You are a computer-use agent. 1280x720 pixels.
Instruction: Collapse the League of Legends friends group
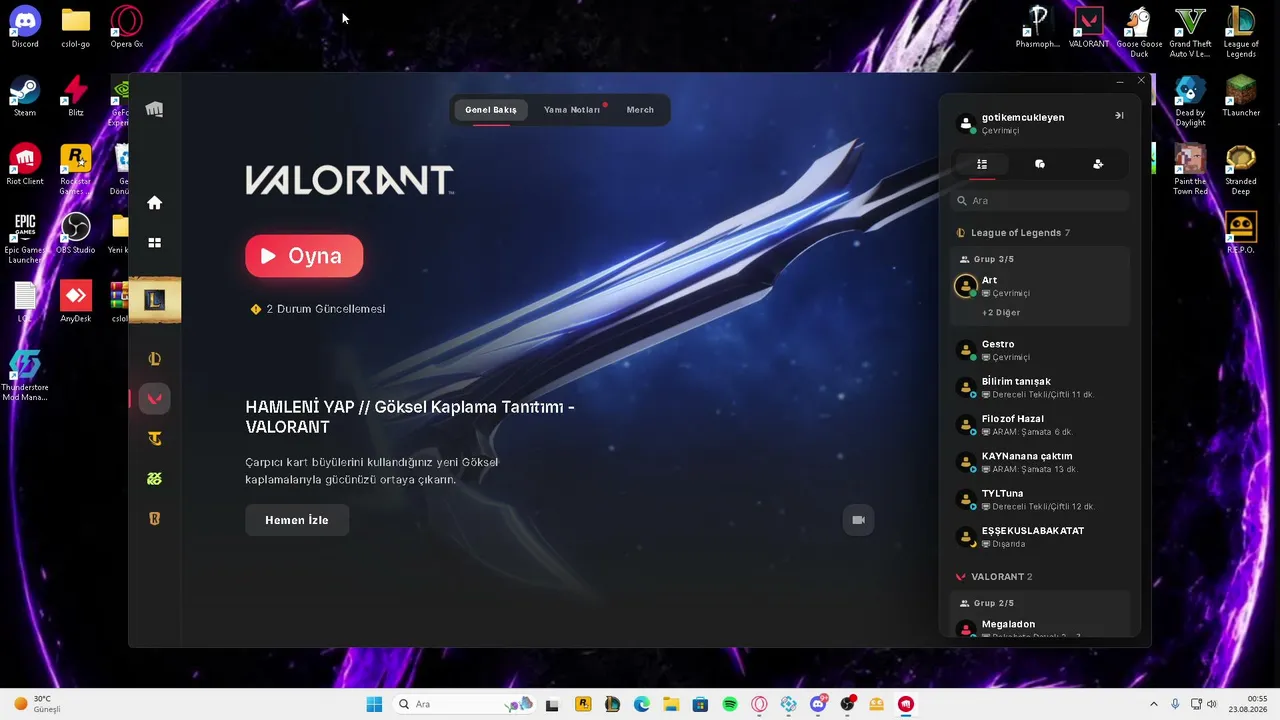1013,233
